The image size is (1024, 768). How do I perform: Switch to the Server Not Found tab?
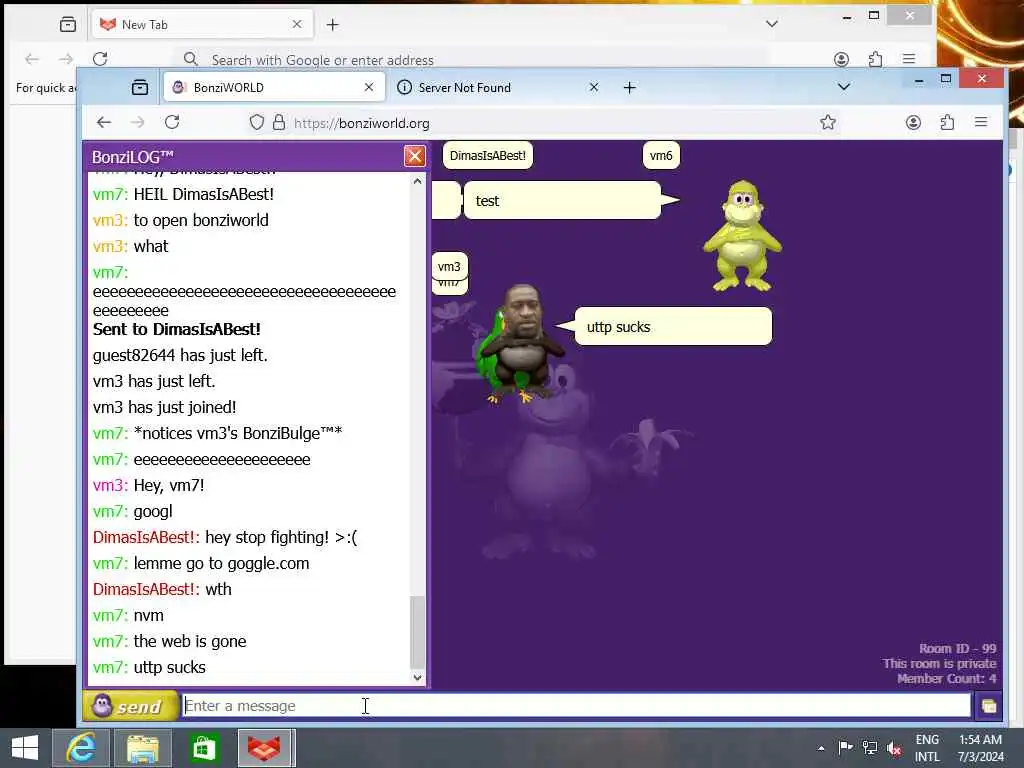498,88
